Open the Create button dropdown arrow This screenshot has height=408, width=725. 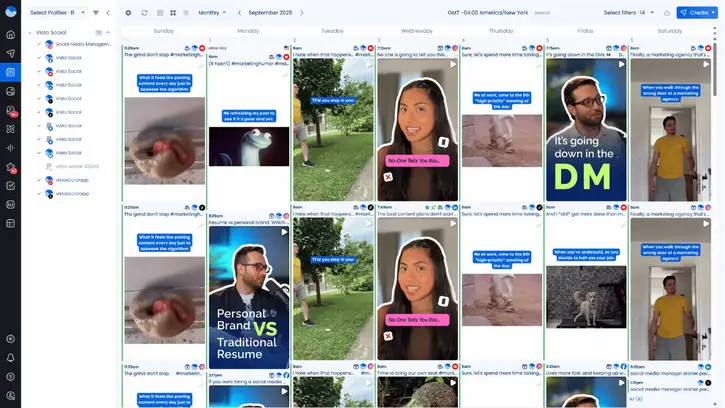[713, 13]
